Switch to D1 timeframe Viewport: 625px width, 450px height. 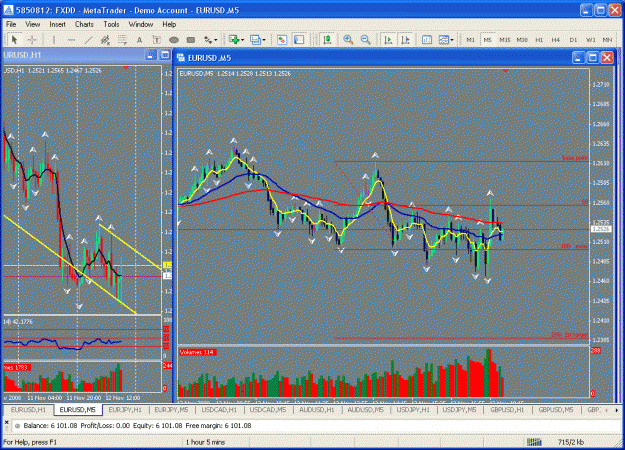(573, 40)
